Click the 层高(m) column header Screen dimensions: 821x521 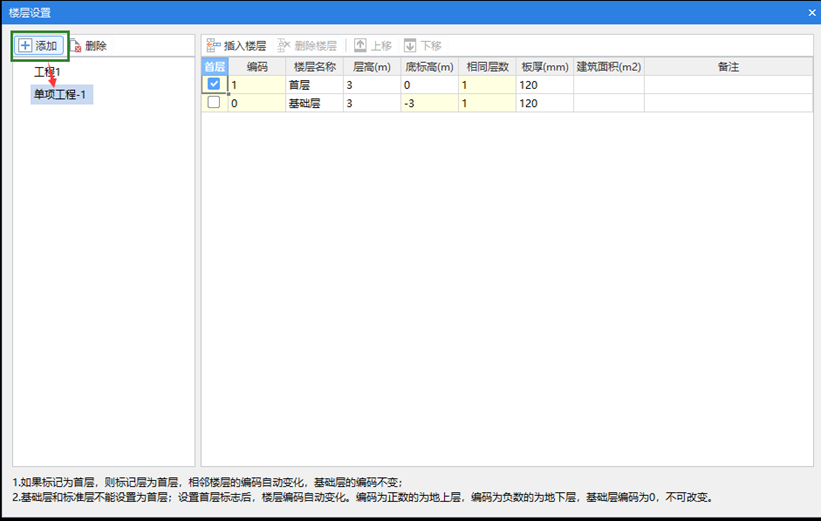point(372,67)
